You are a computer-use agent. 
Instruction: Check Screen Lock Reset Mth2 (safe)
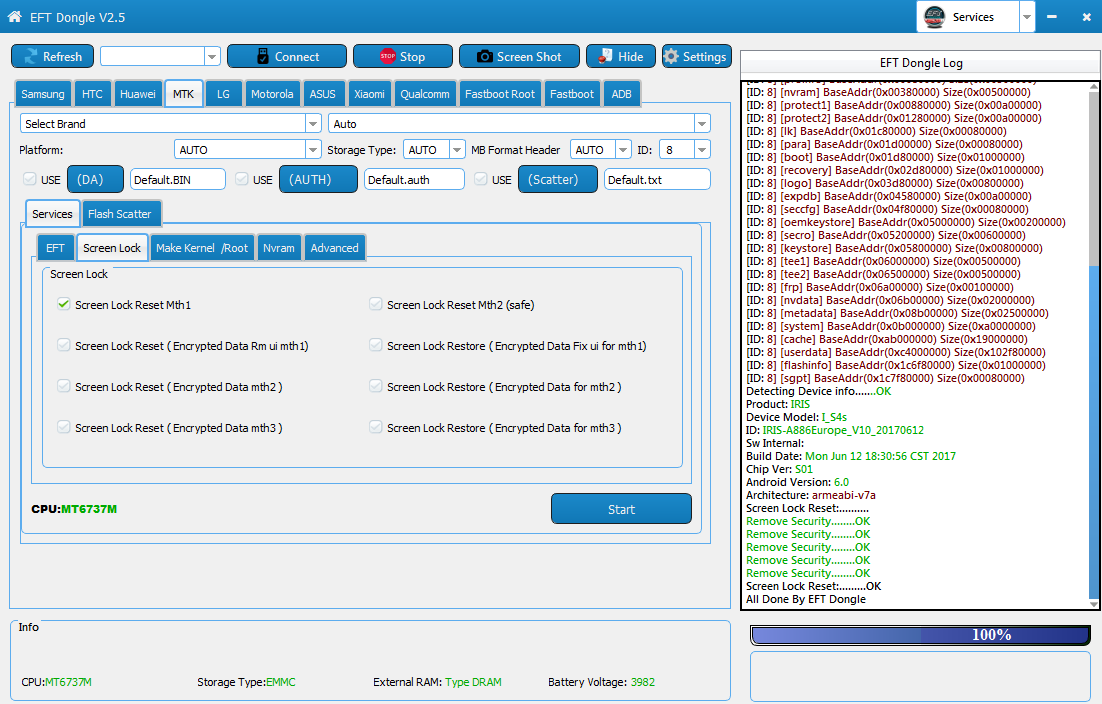coord(376,305)
